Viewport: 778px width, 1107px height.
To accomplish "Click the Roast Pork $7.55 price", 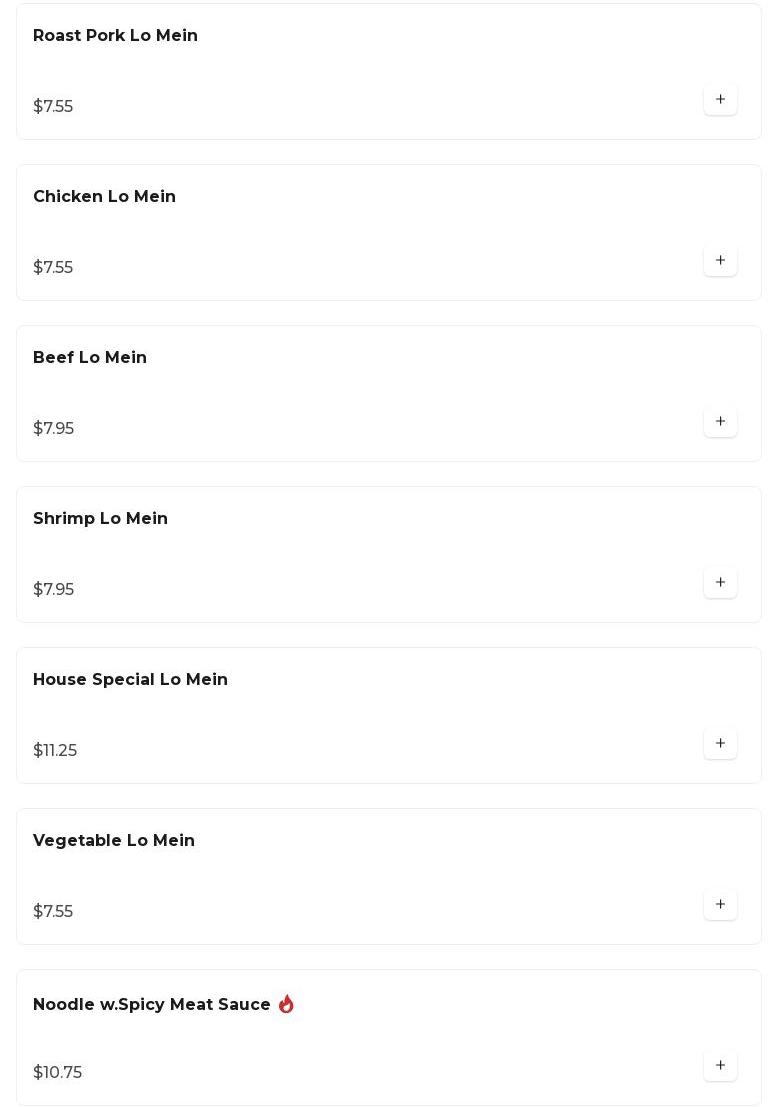I will [53, 106].
